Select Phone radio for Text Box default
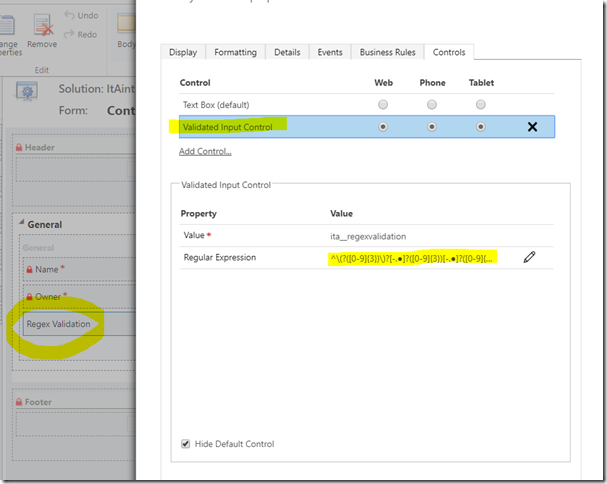Viewport: 607px width, 484px height. coord(432,105)
